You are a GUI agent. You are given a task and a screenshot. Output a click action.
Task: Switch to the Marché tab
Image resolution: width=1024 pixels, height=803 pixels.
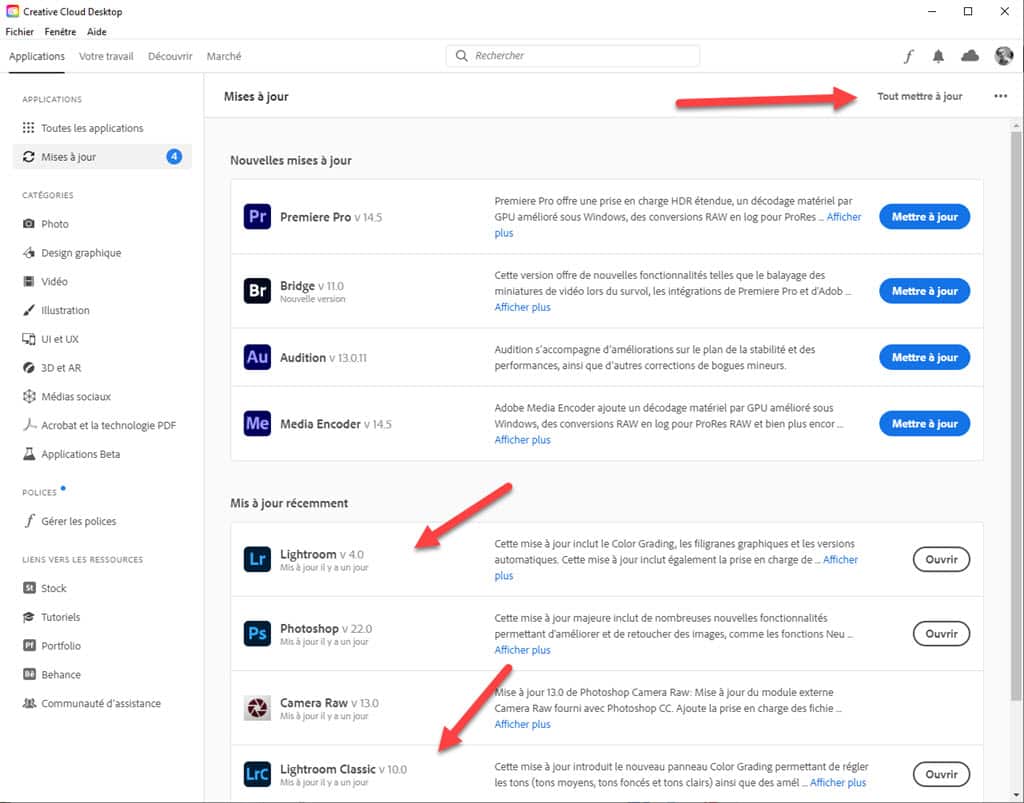pos(224,56)
